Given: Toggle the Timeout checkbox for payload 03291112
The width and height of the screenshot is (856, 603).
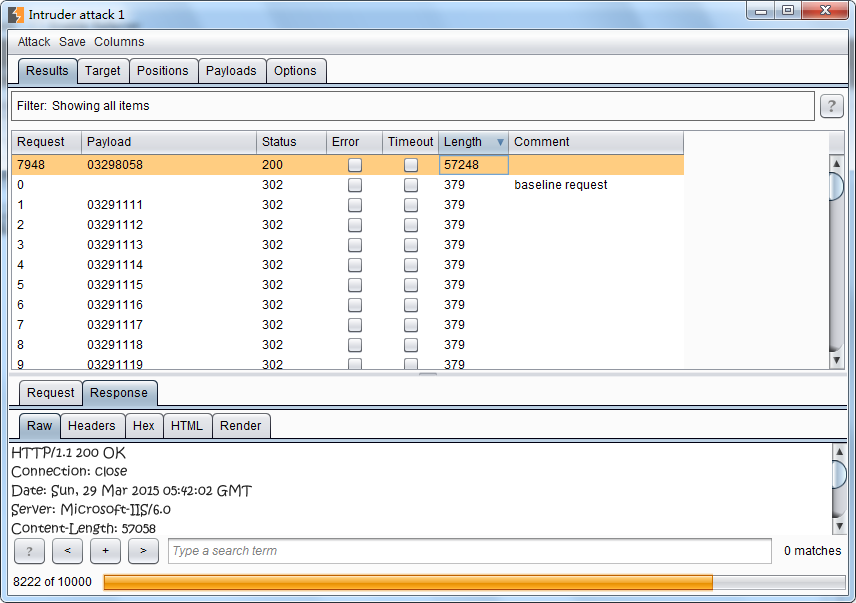Looking at the screenshot, I should pyautogui.click(x=411, y=225).
